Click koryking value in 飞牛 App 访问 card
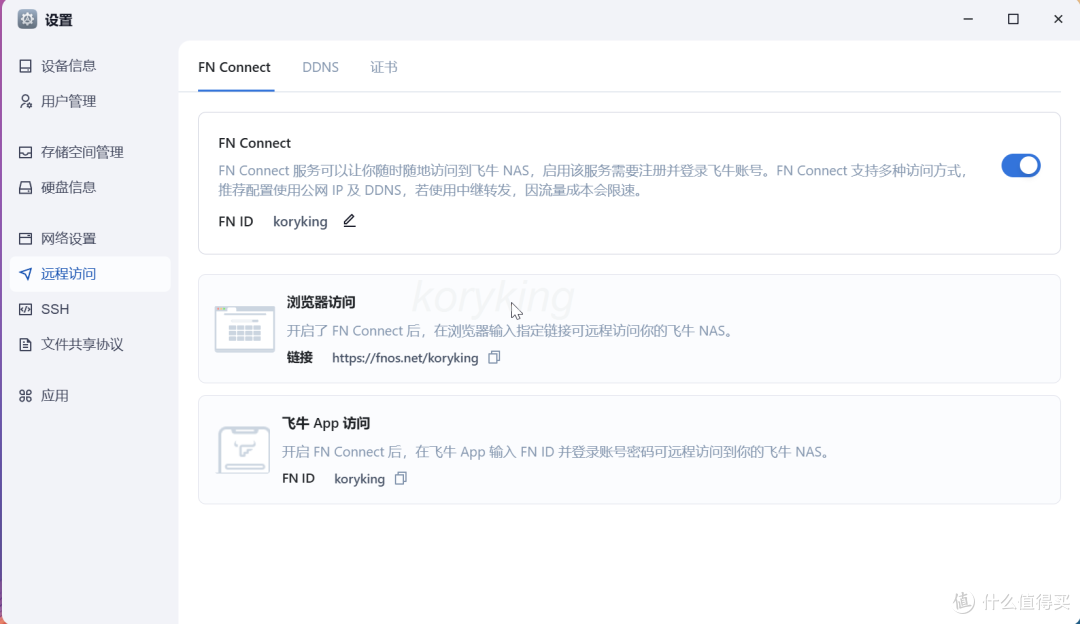Screen dimensions: 1080x624 pos(360,479)
